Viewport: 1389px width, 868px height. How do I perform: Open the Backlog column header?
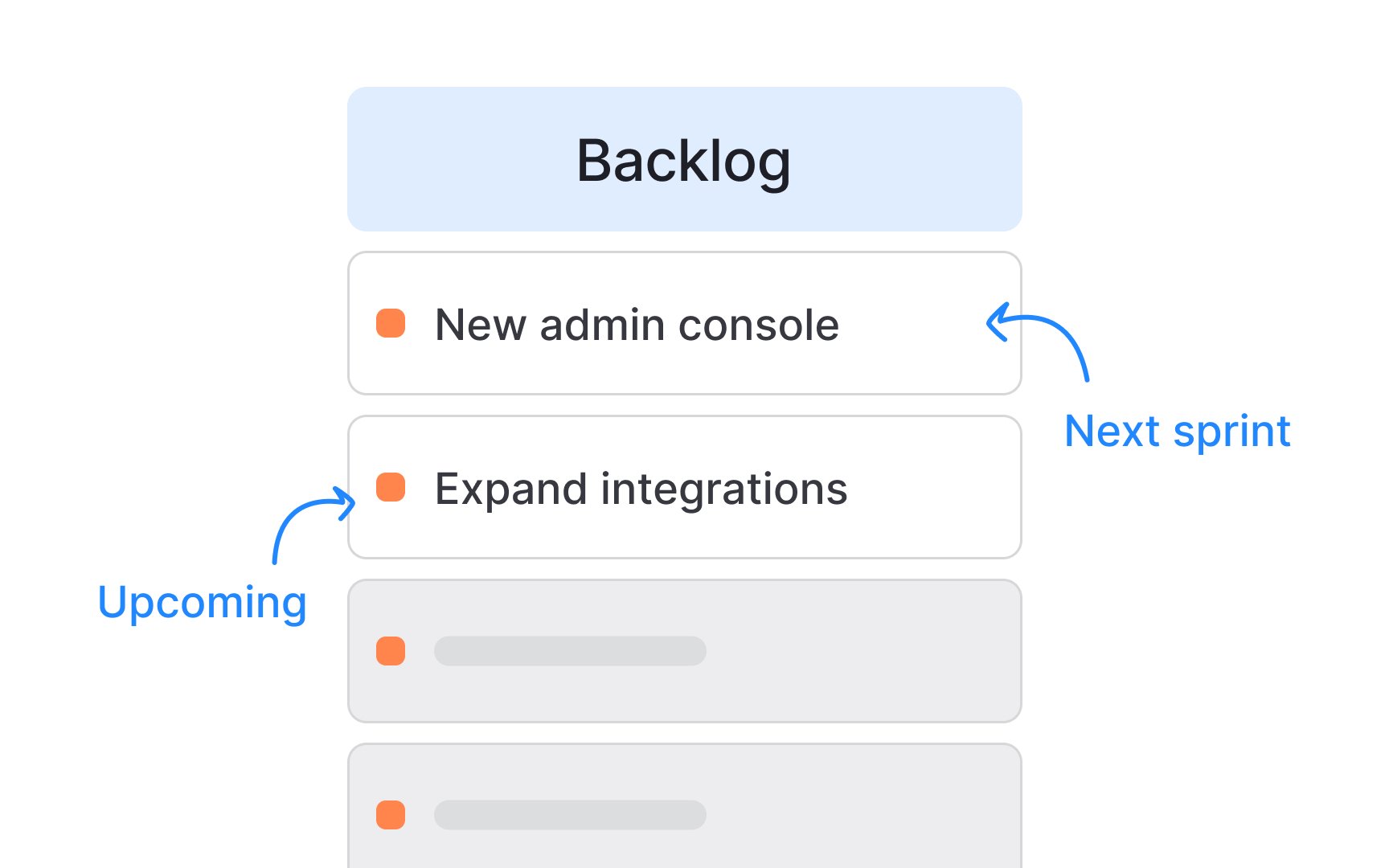coord(684,159)
